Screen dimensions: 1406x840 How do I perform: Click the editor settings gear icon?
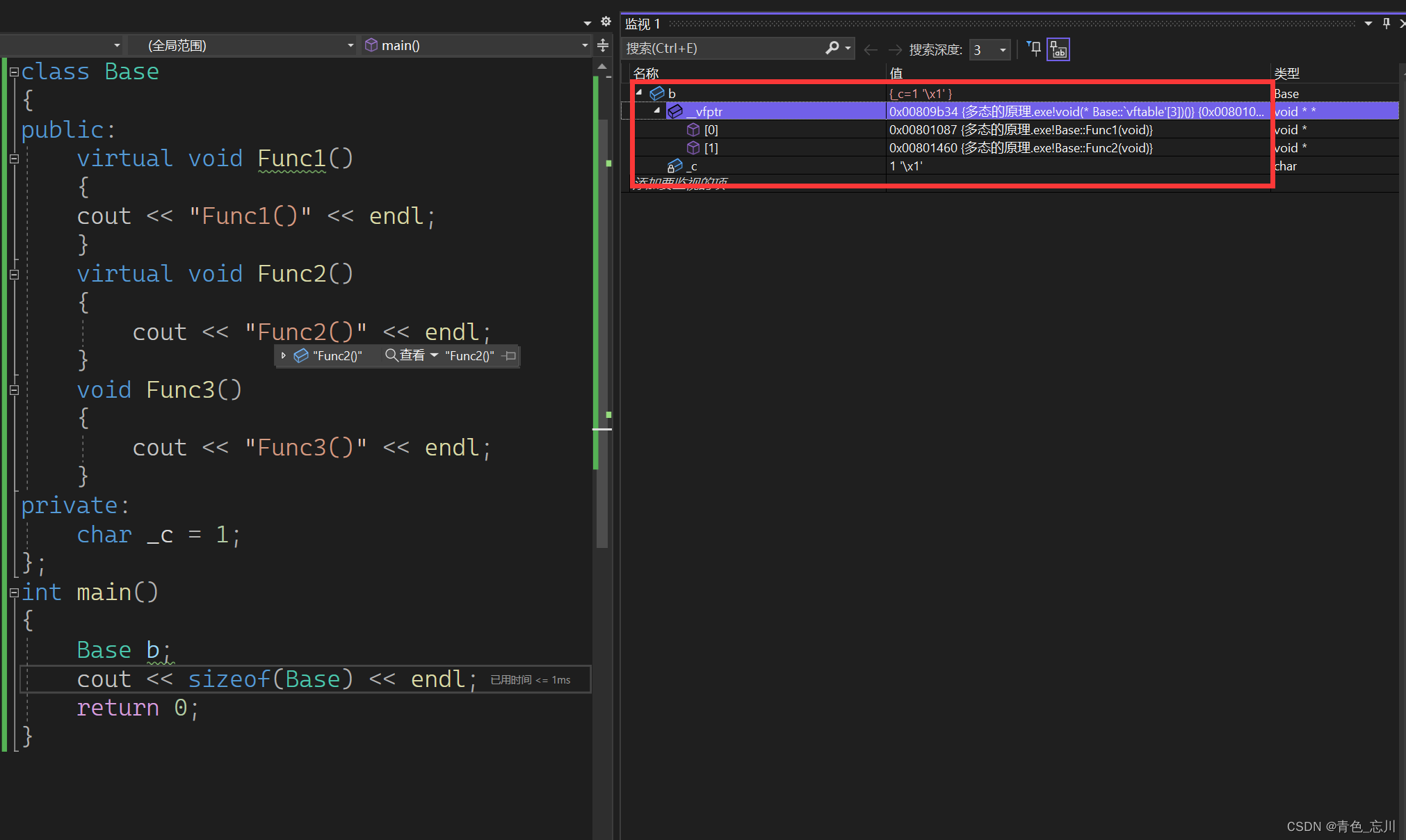[x=606, y=22]
